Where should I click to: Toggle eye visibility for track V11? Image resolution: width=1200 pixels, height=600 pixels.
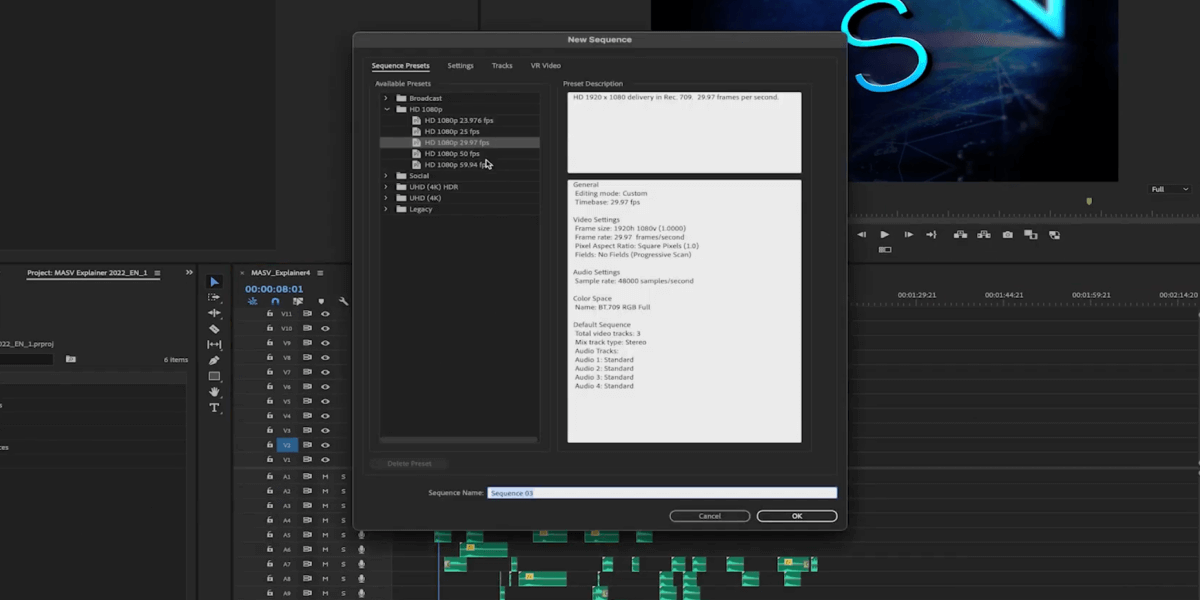(325, 314)
